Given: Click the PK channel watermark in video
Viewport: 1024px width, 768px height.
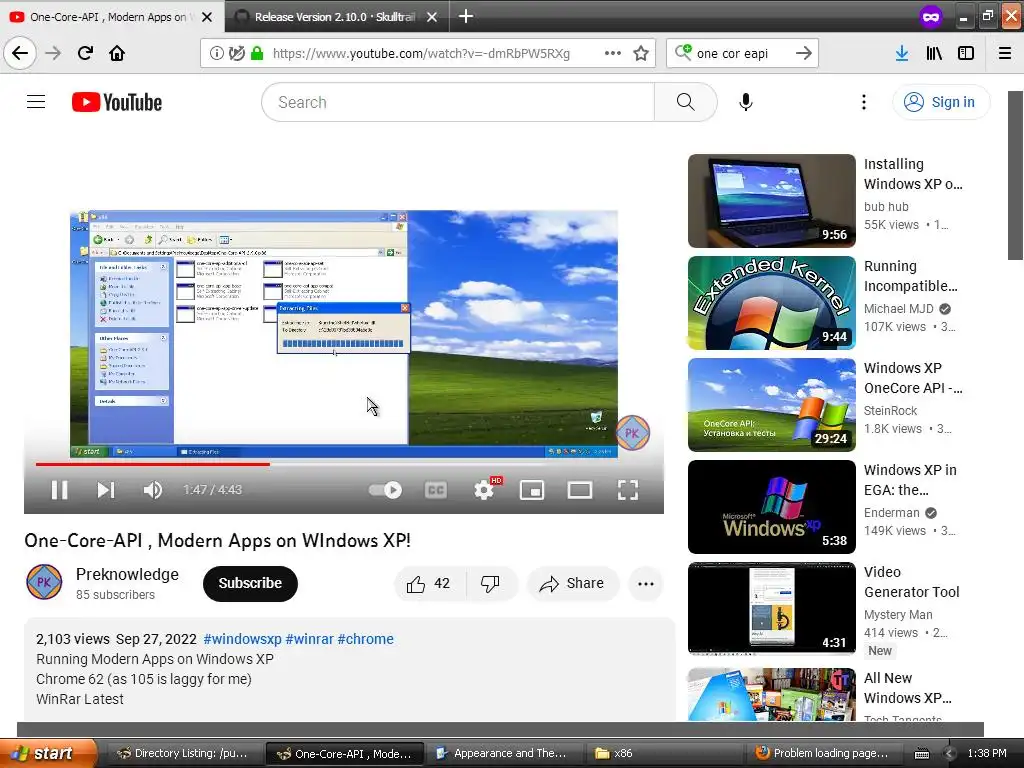Looking at the screenshot, I should [632, 433].
